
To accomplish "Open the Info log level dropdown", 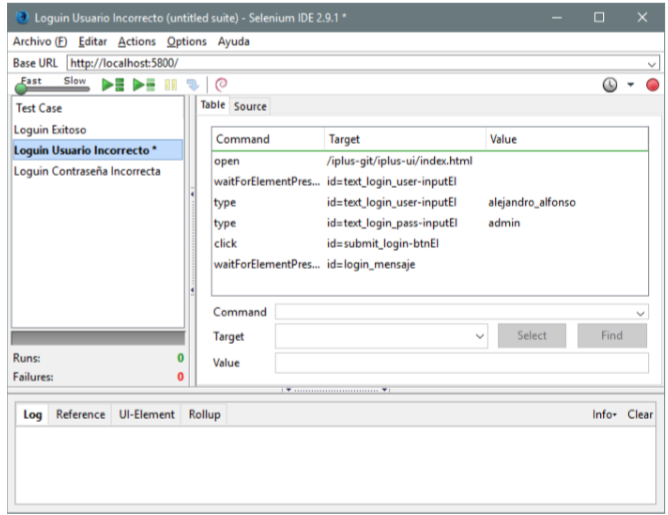I will pyautogui.click(x=604, y=414).
